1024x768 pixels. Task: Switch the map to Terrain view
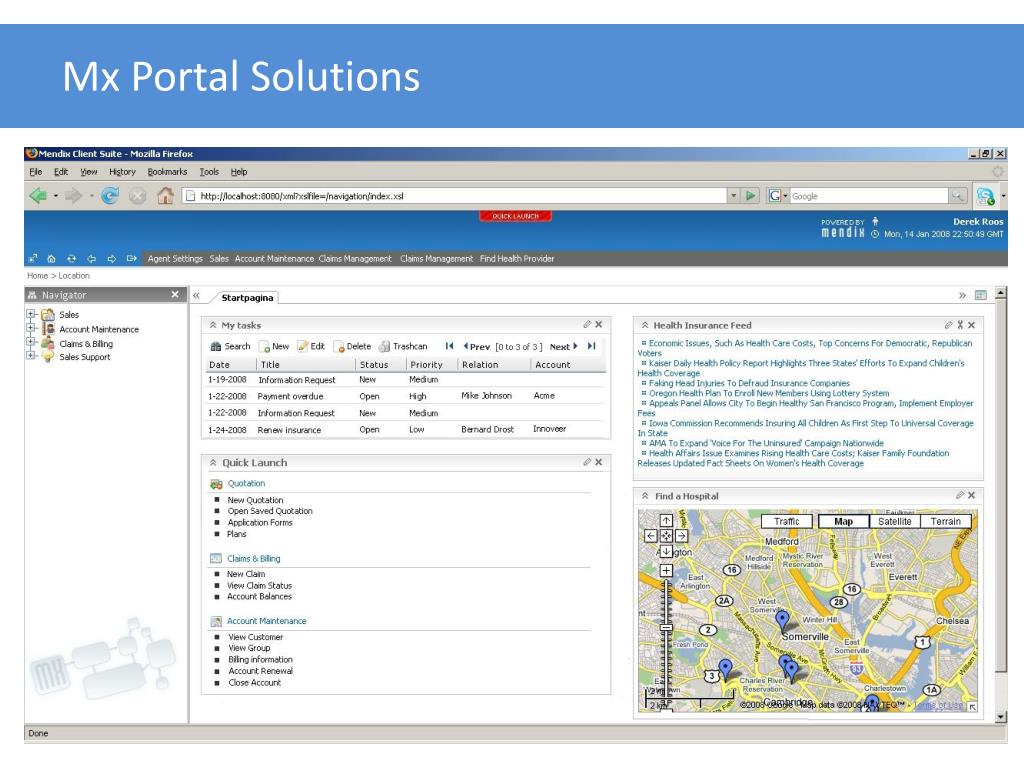[946, 521]
